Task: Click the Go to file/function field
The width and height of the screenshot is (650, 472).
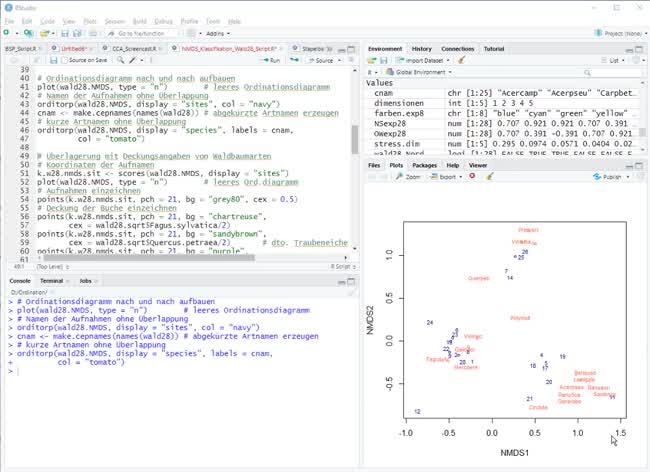Action: (141, 34)
